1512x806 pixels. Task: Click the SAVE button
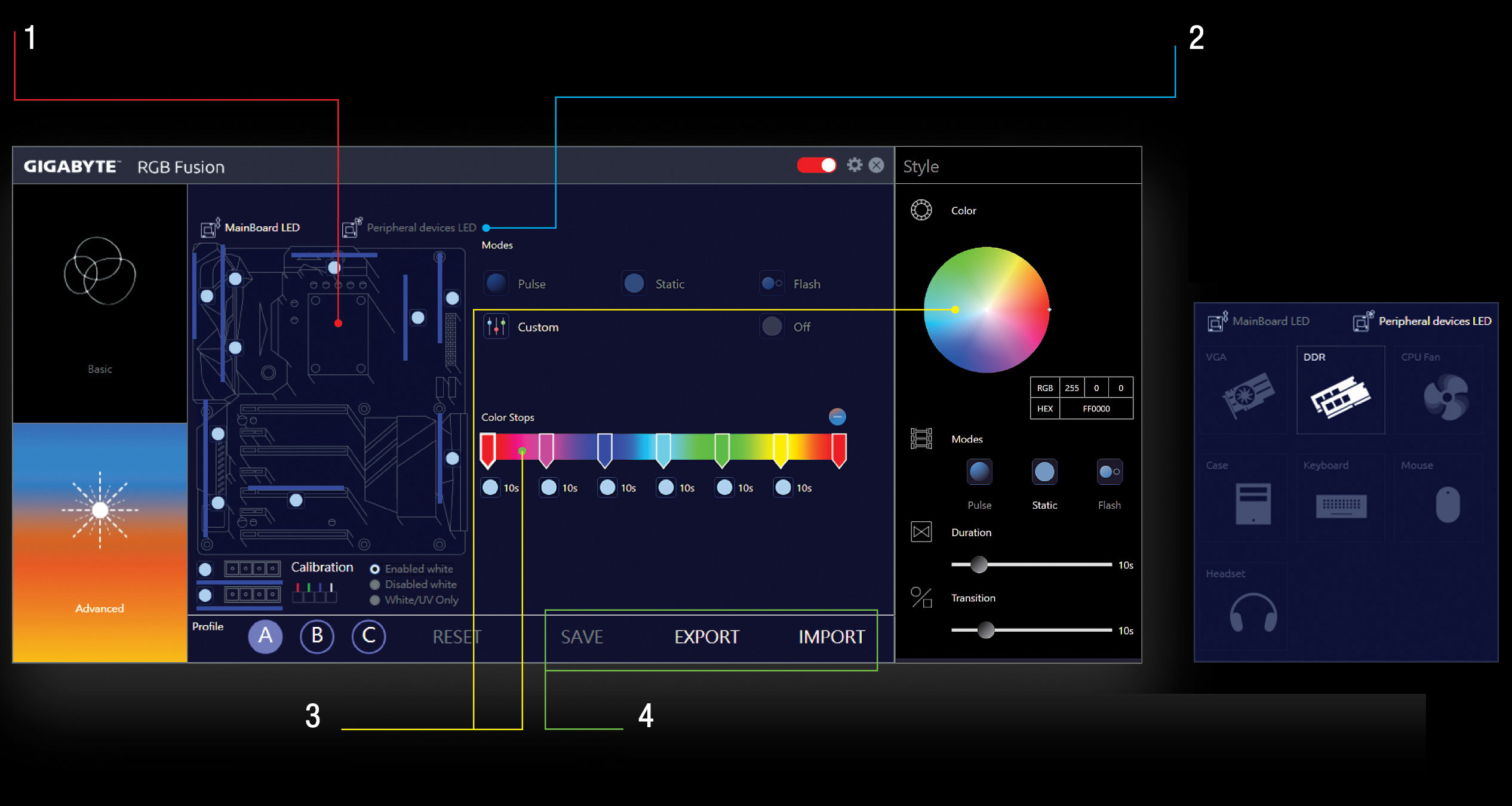(x=582, y=637)
